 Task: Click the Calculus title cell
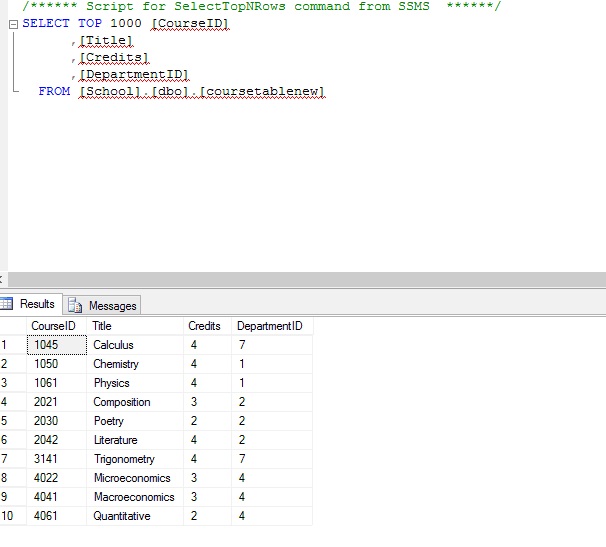pyautogui.click(x=135, y=345)
